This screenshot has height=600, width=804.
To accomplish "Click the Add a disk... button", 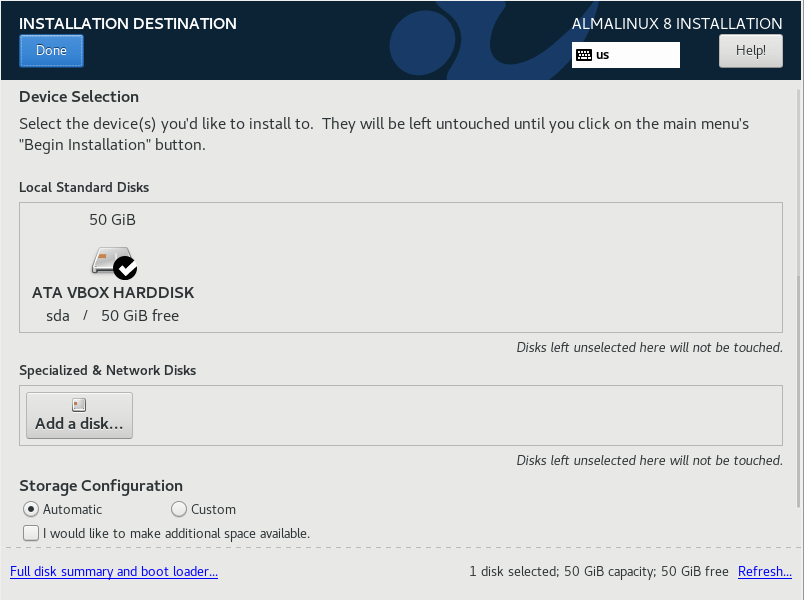I will pos(79,415).
